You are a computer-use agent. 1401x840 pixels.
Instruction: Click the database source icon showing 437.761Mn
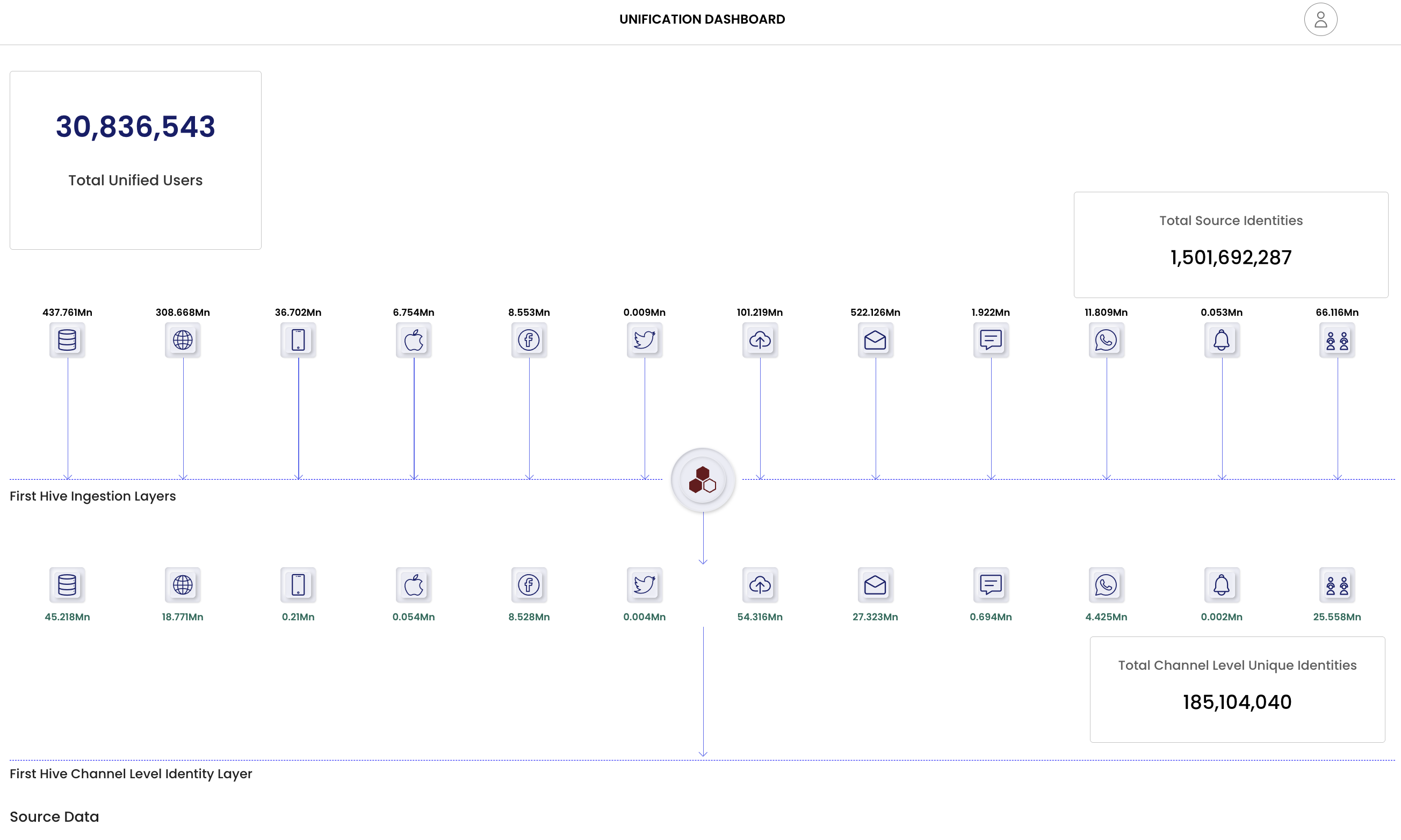(67, 340)
